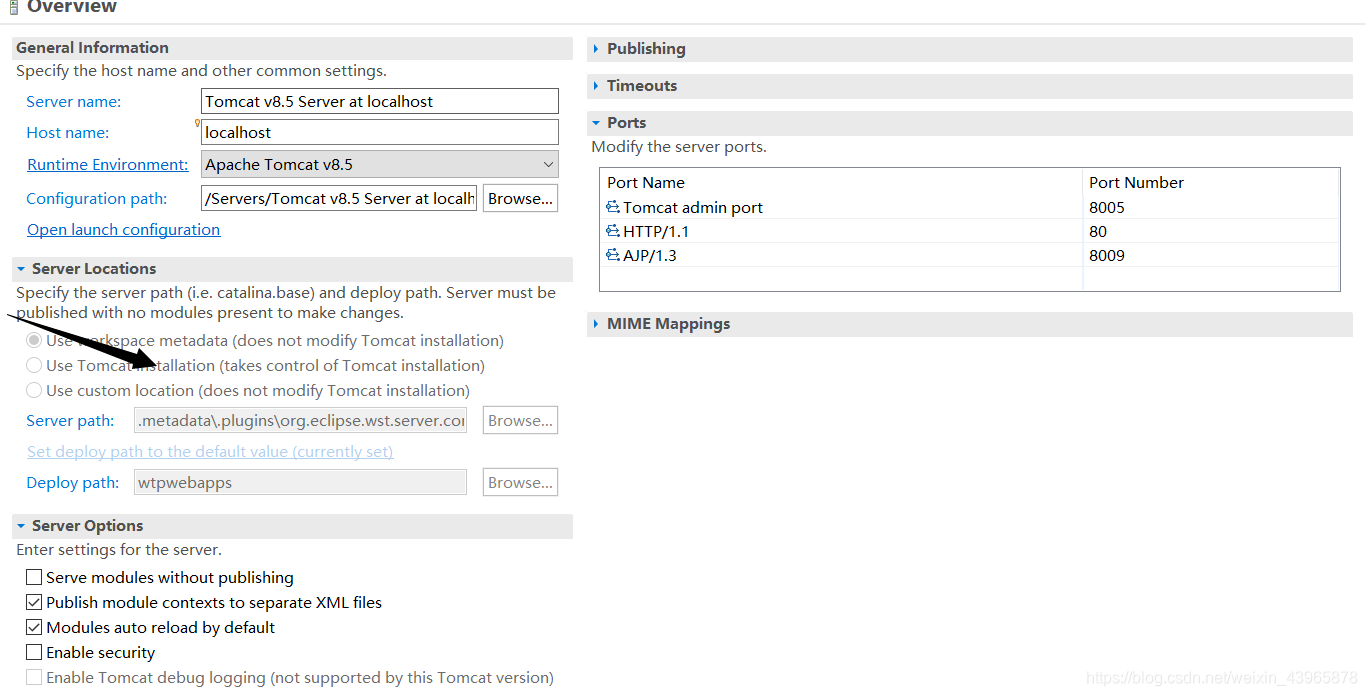Click Browse next to Configuration path
The width and height of the screenshot is (1367, 696).
point(520,198)
